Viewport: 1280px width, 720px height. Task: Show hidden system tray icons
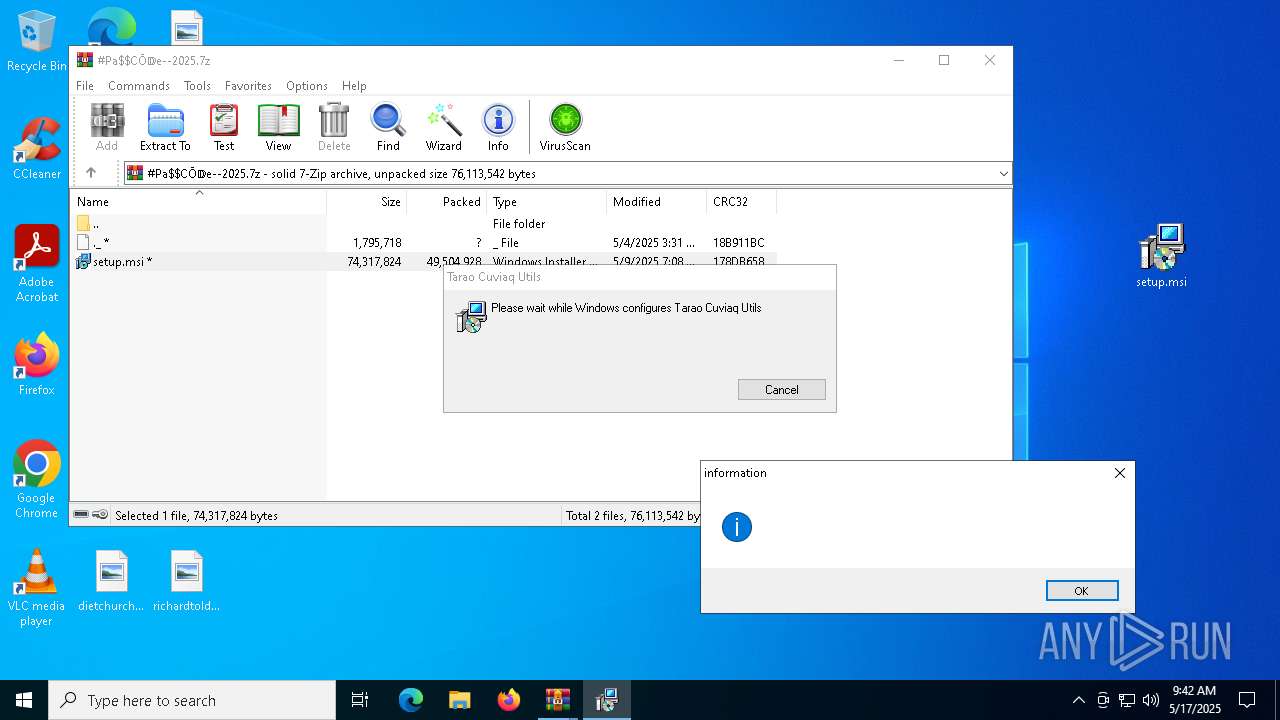coord(1078,700)
